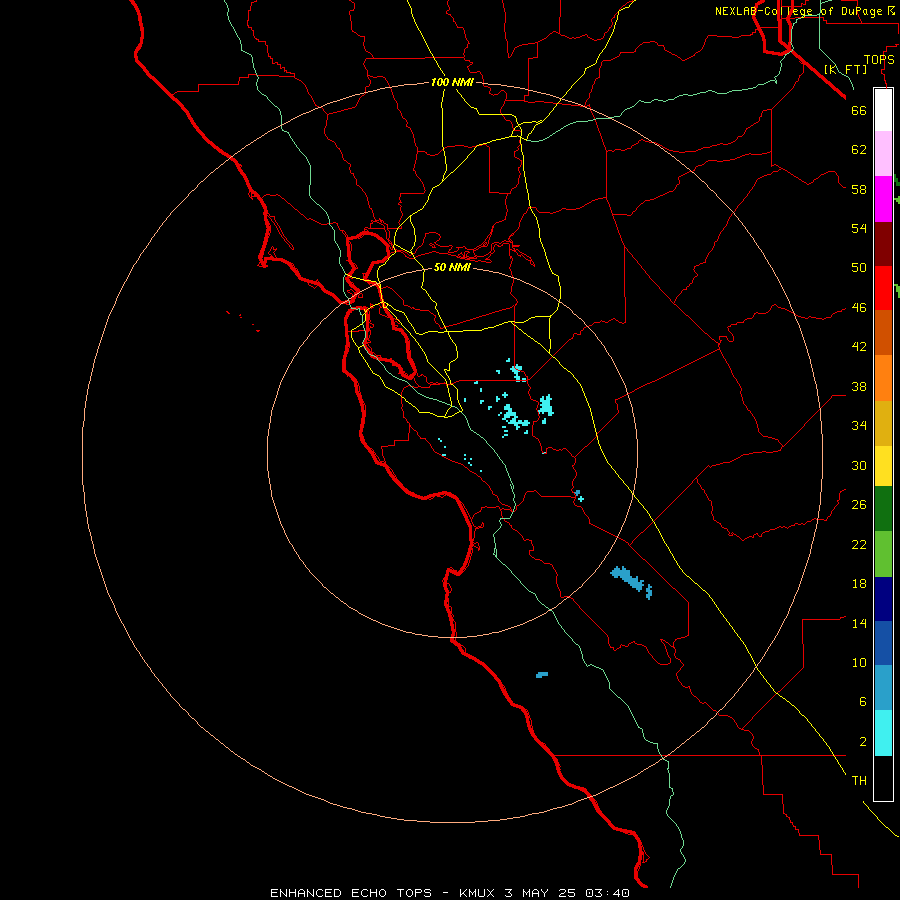The image size is (900, 900).
Task: Click legend value "26"
Action: 859,505
